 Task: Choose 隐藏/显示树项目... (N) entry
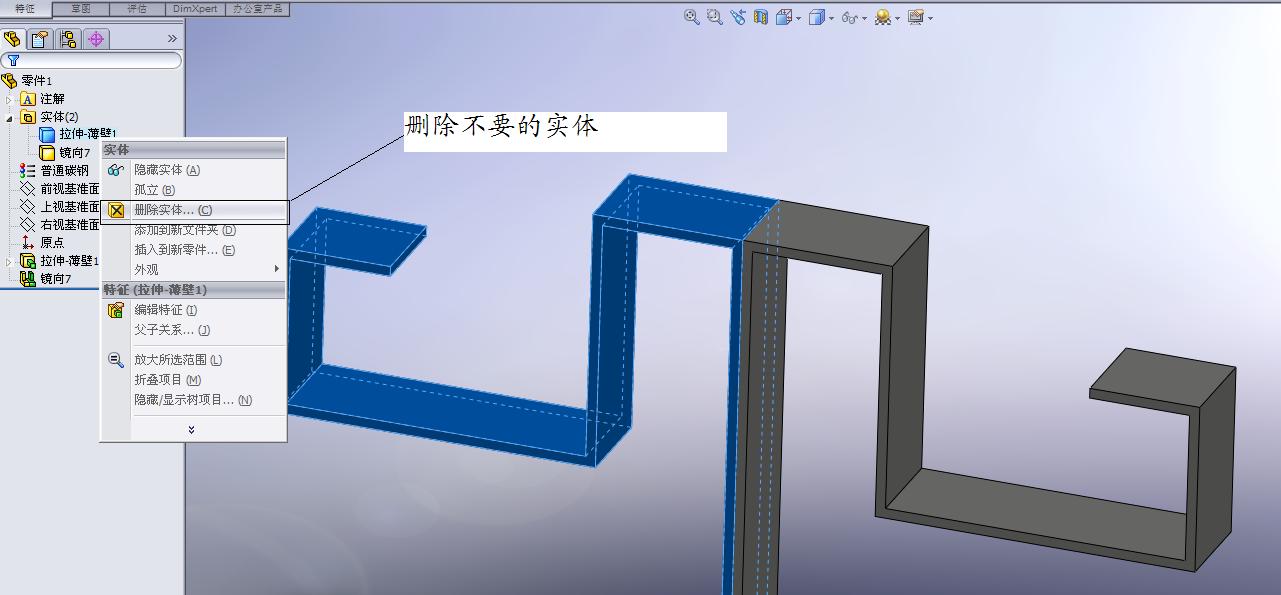pyautogui.click(x=193, y=400)
